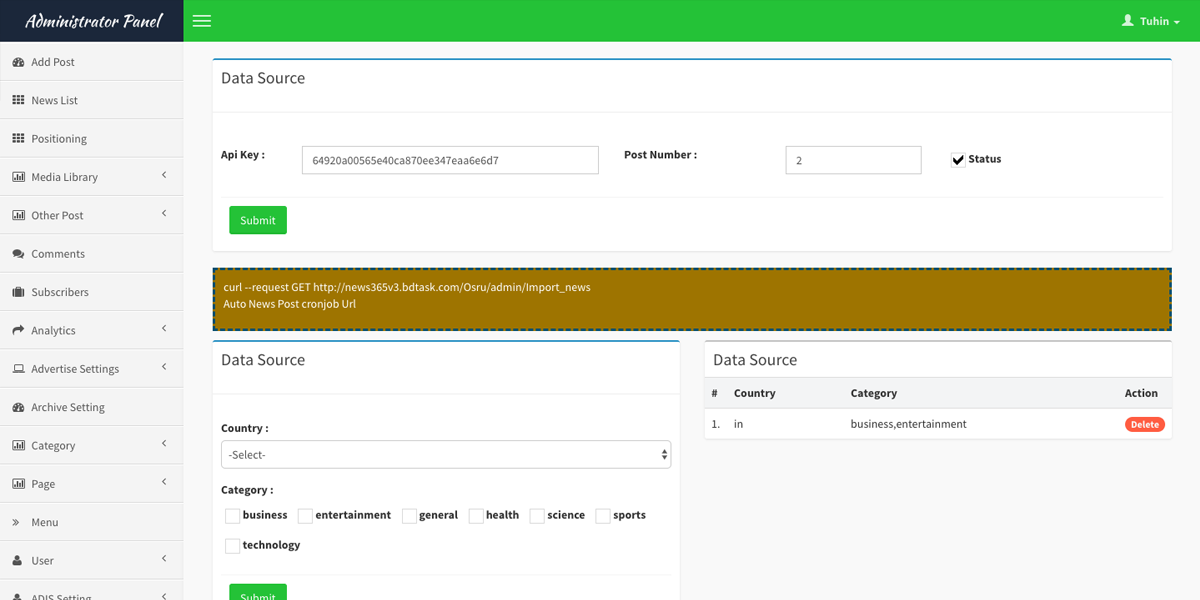
Task: Check the business category checkbox
Action: click(x=232, y=516)
